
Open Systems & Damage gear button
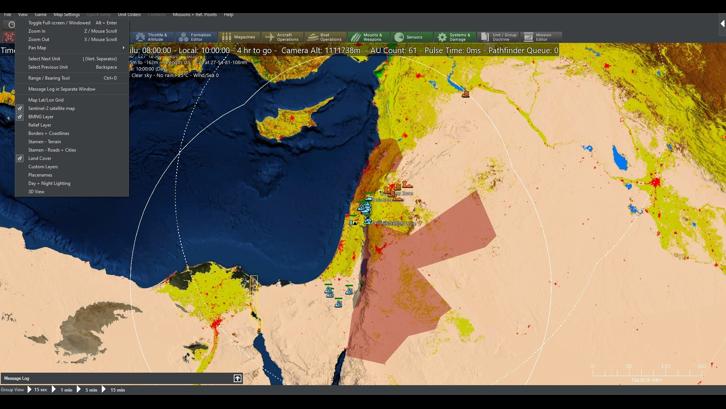click(454, 37)
